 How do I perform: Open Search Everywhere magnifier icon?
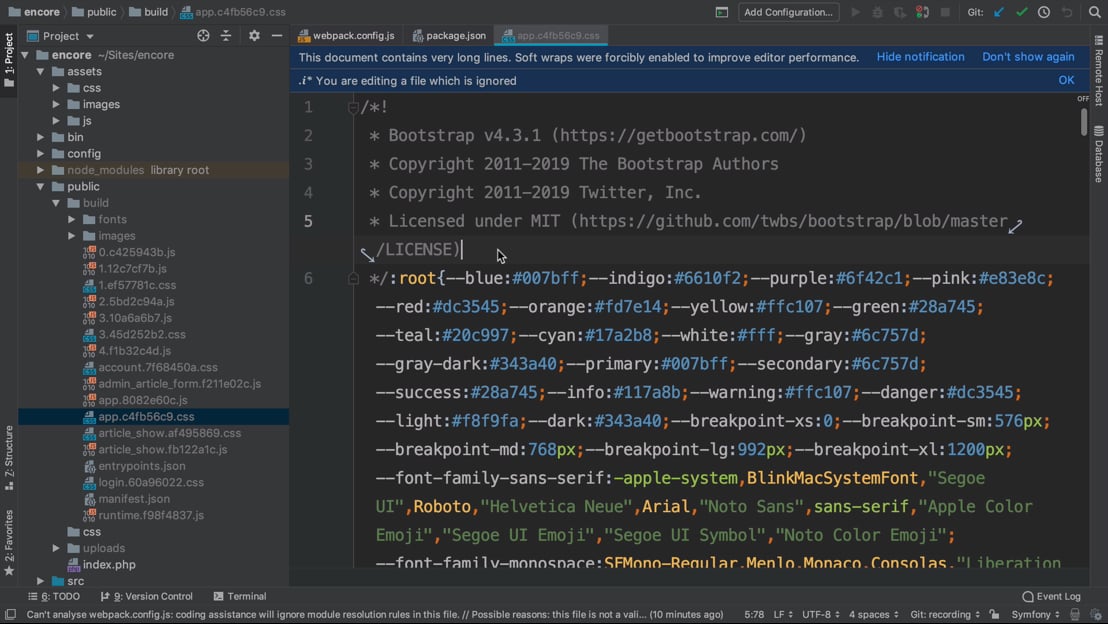(1094, 12)
